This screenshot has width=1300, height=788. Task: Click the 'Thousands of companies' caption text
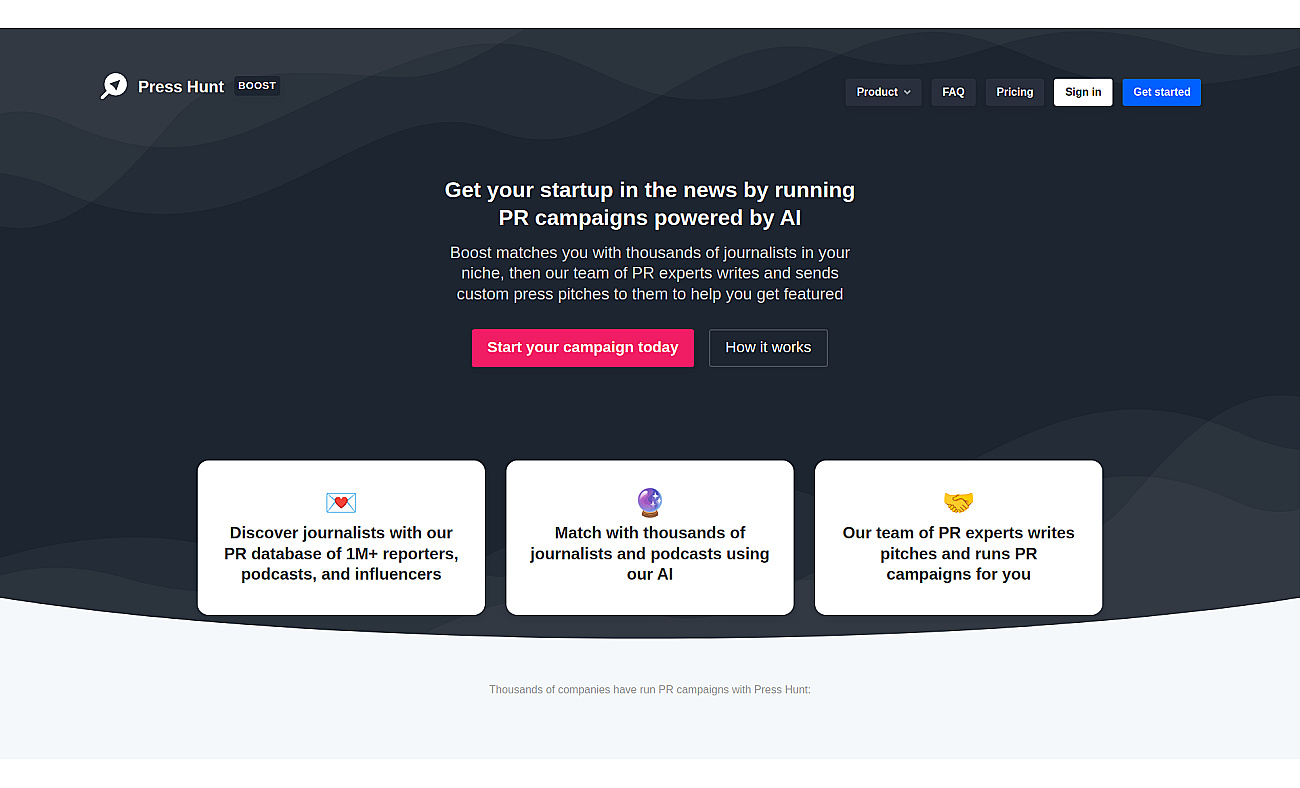tap(650, 690)
